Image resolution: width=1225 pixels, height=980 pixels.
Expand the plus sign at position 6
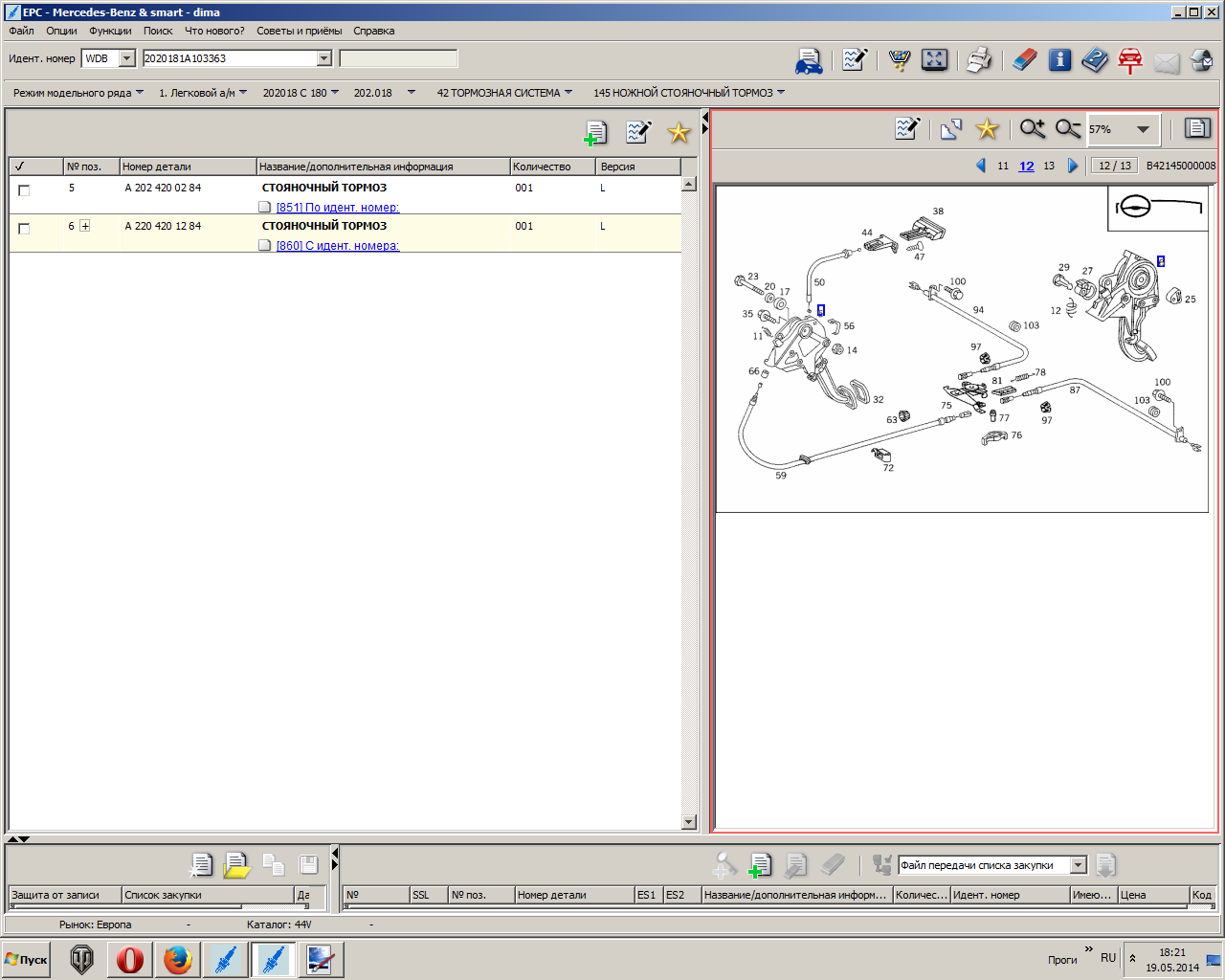[x=85, y=226]
